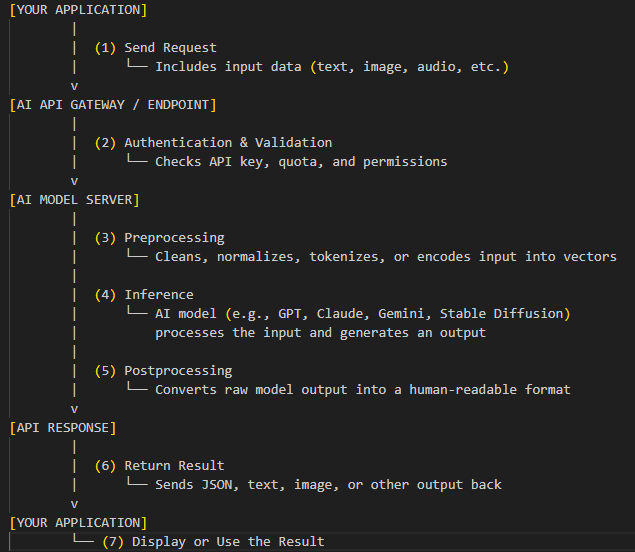The image size is (635, 552).
Task: Select the "[API RESPONSE]" heading
Action: tap(62, 428)
